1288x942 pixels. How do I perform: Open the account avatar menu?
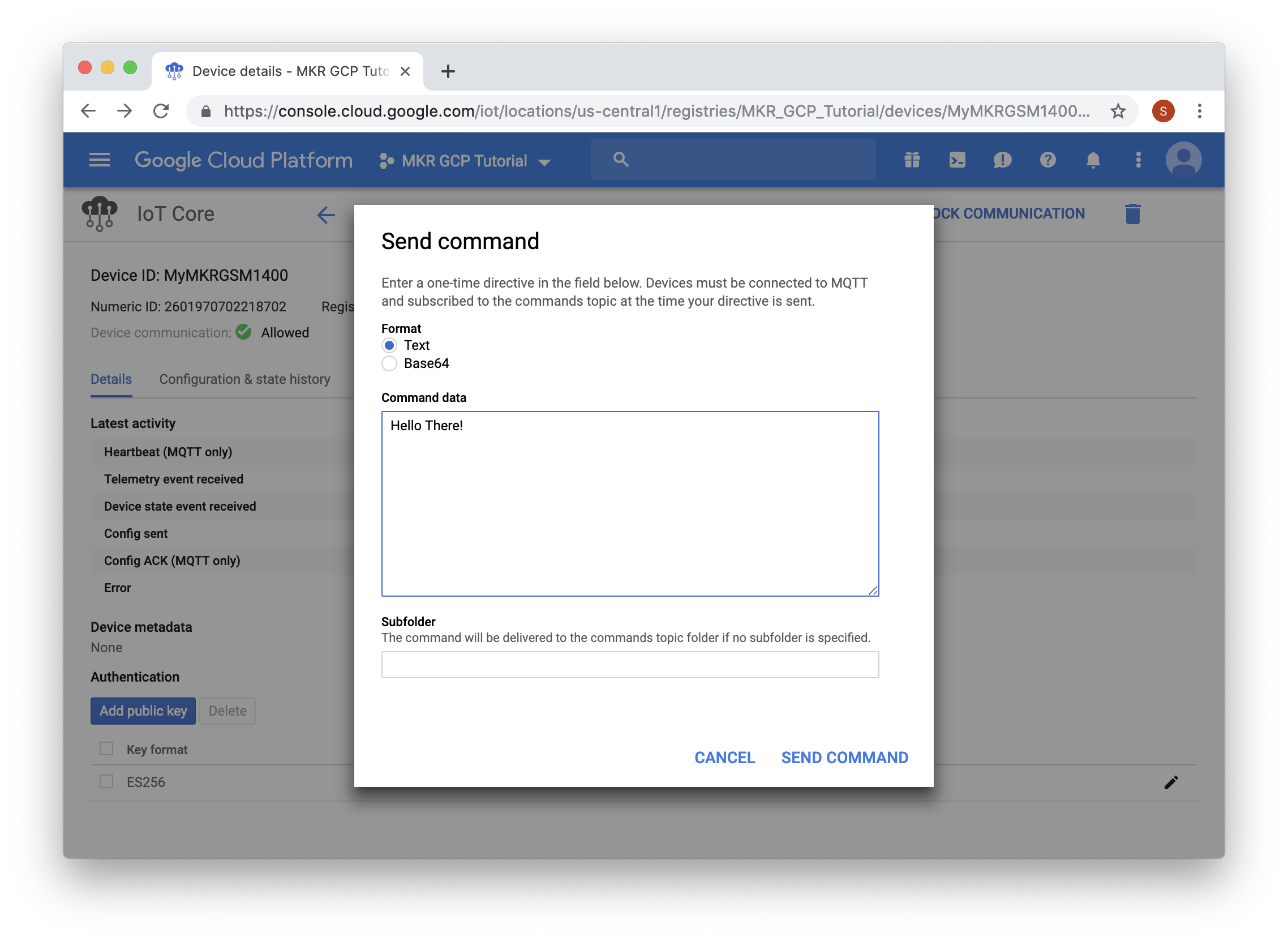(1185, 160)
